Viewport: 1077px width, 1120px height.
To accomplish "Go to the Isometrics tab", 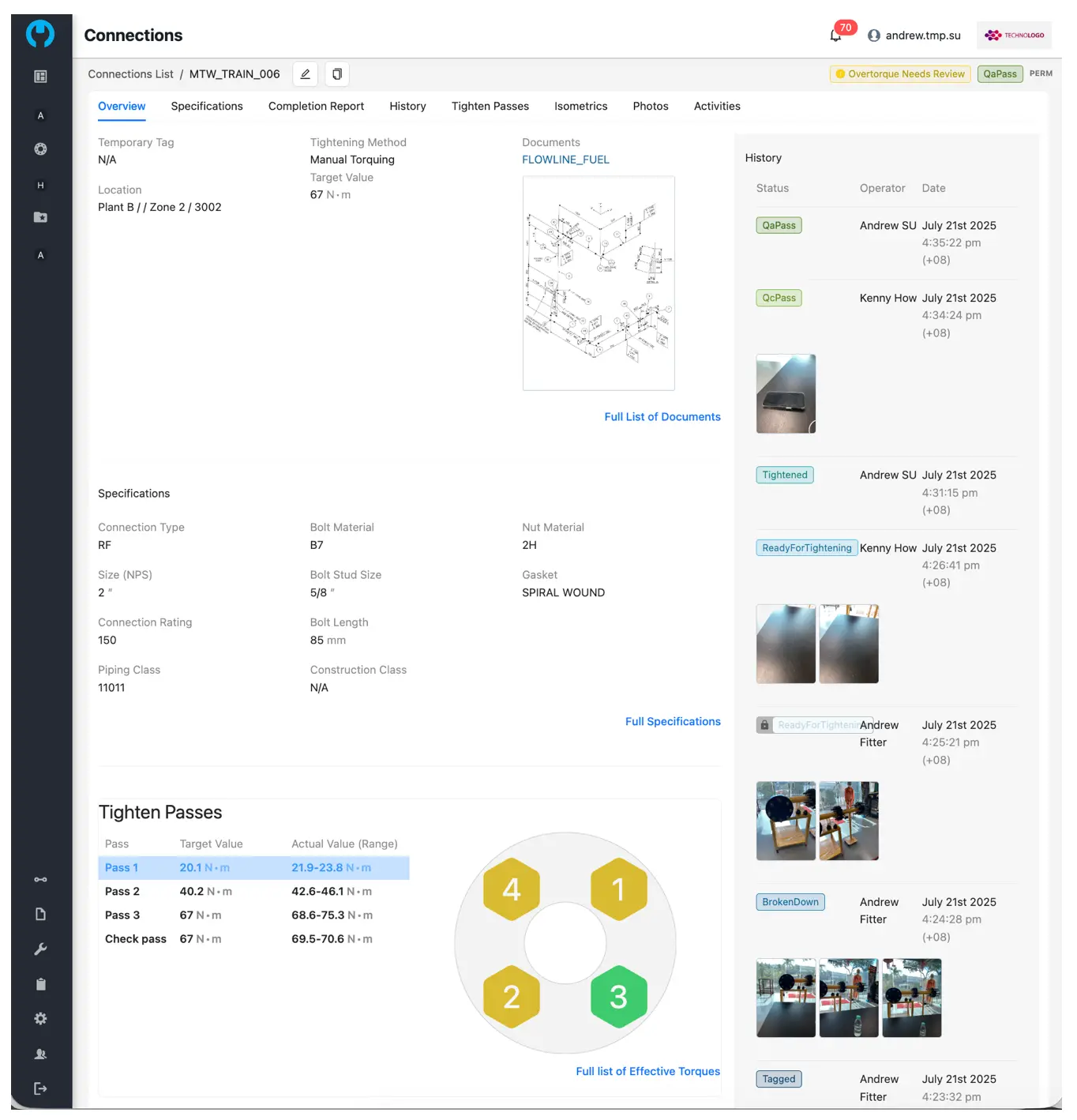I will [x=580, y=107].
